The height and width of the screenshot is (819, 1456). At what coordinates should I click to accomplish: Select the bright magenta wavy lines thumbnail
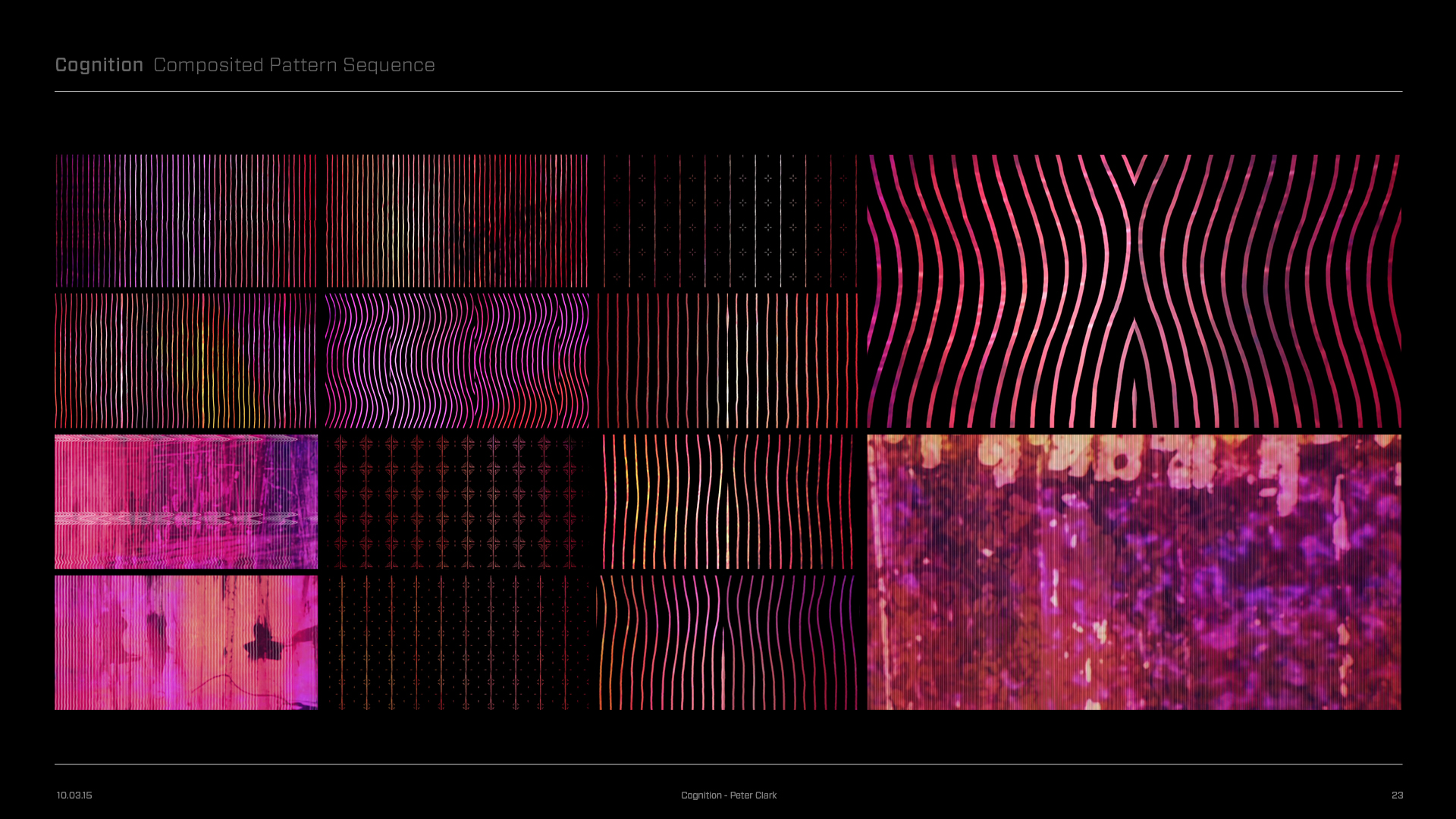click(457, 361)
